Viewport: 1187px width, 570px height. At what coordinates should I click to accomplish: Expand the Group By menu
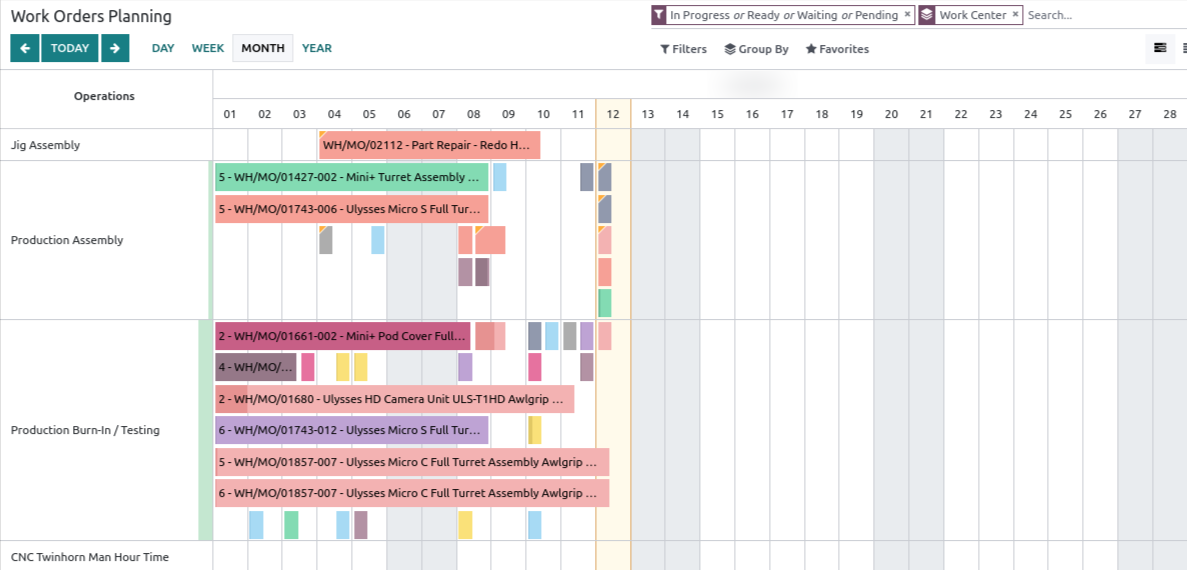[756, 49]
